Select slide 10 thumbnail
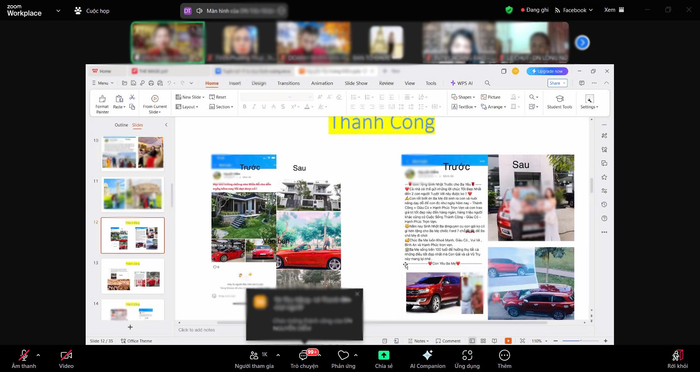The height and width of the screenshot is (372, 700). tap(133, 153)
